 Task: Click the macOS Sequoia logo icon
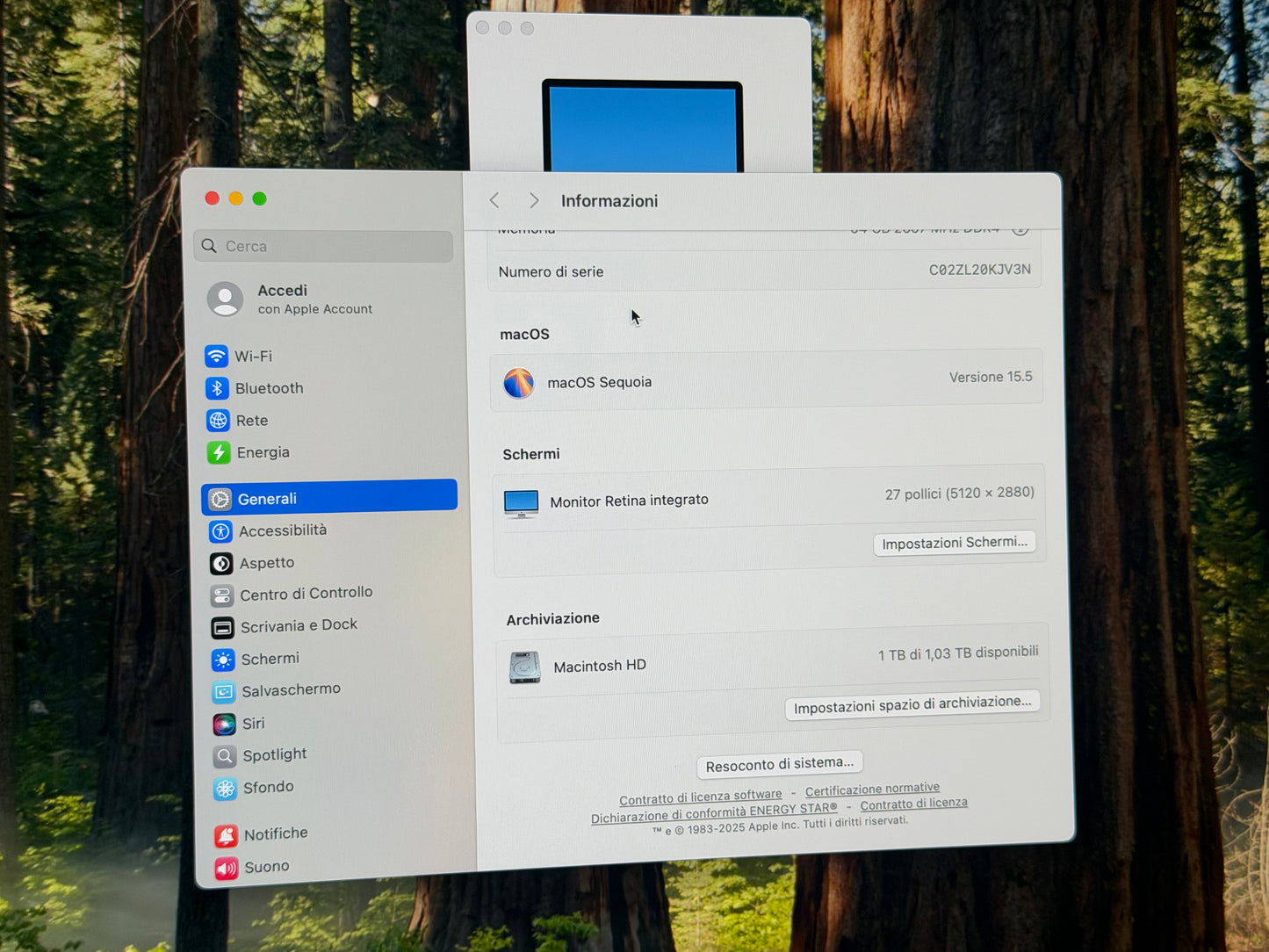(519, 384)
